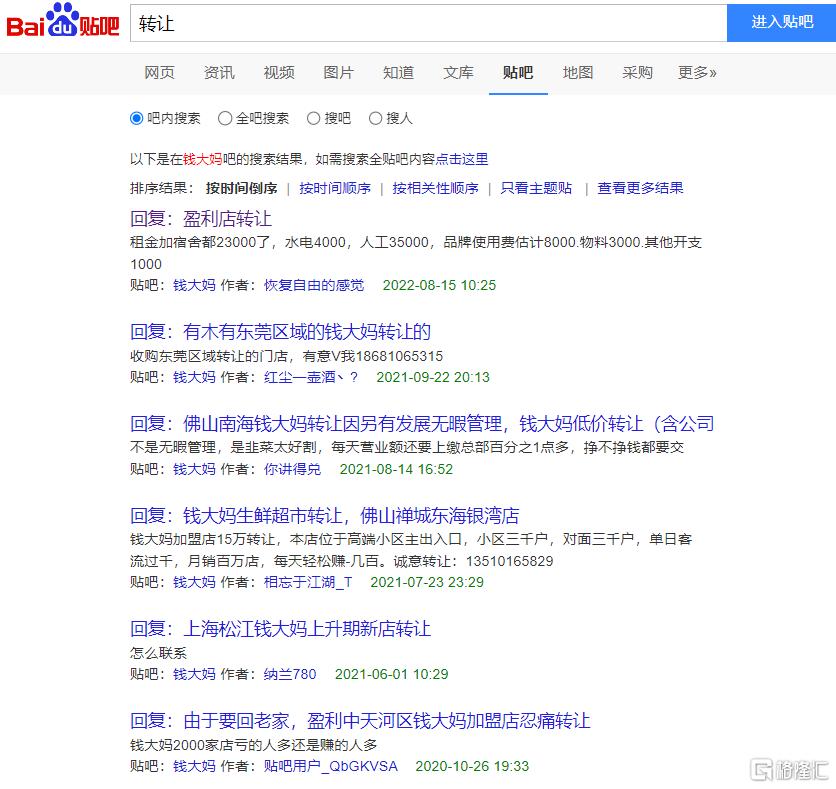Go to the 知道 tab
Screen dimensions: 836x789
pos(398,73)
